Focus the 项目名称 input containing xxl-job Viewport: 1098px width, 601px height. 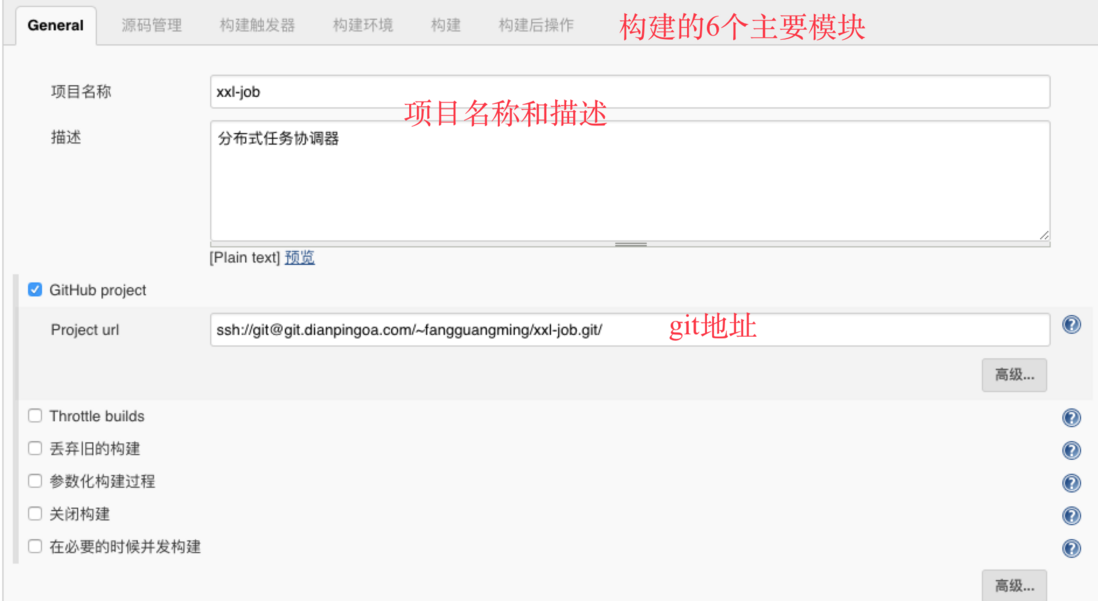coord(630,92)
